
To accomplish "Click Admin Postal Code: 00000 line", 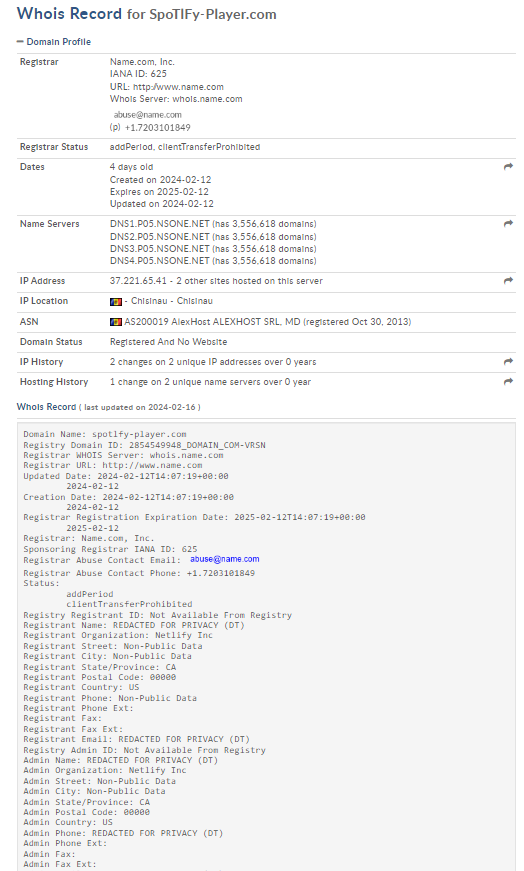I will [x=87, y=812].
